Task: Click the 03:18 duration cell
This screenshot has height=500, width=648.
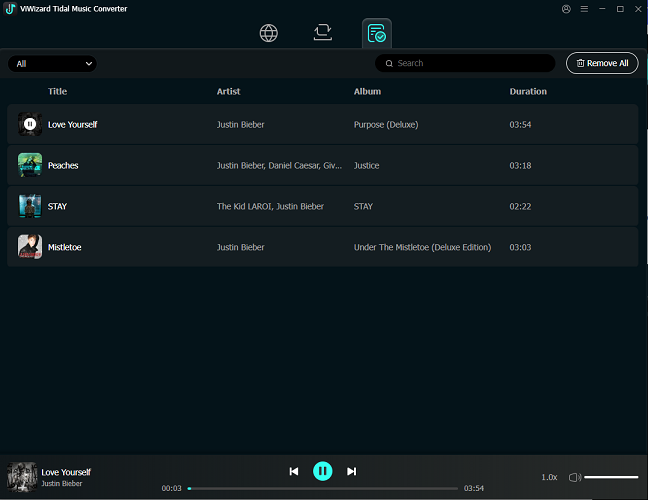Action: (520, 165)
